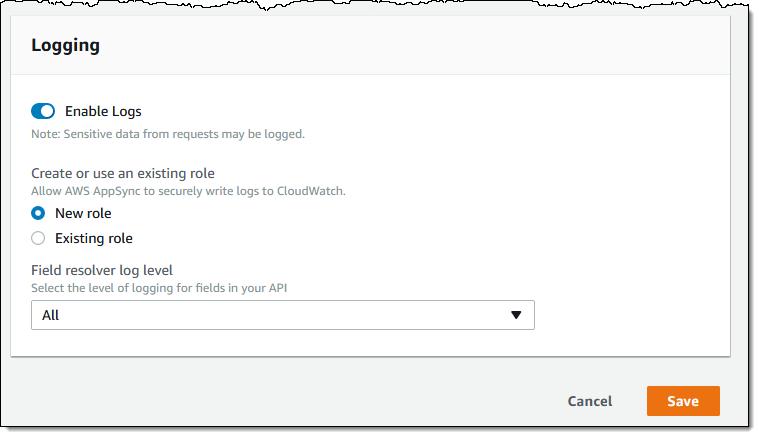The width and height of the screenshot is (759, 437).
Task: Click the Cancel button
Action: tap(589, 401)
